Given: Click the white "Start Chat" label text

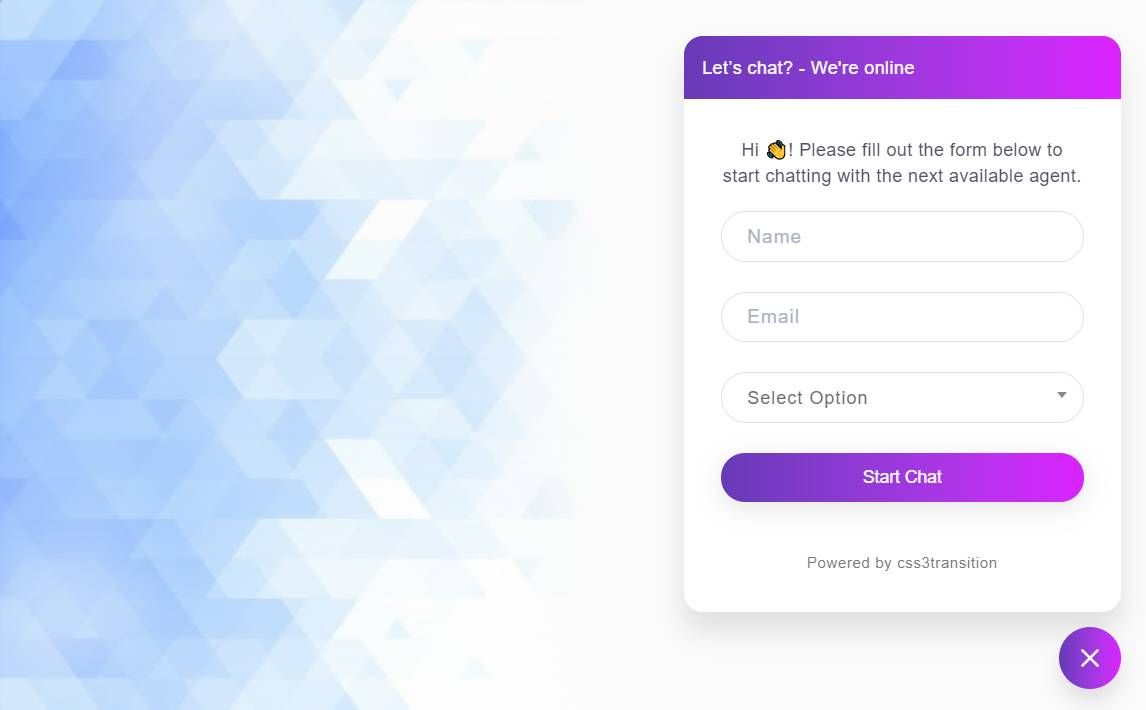Looking at the screenshot, I should tap(901, 477).
